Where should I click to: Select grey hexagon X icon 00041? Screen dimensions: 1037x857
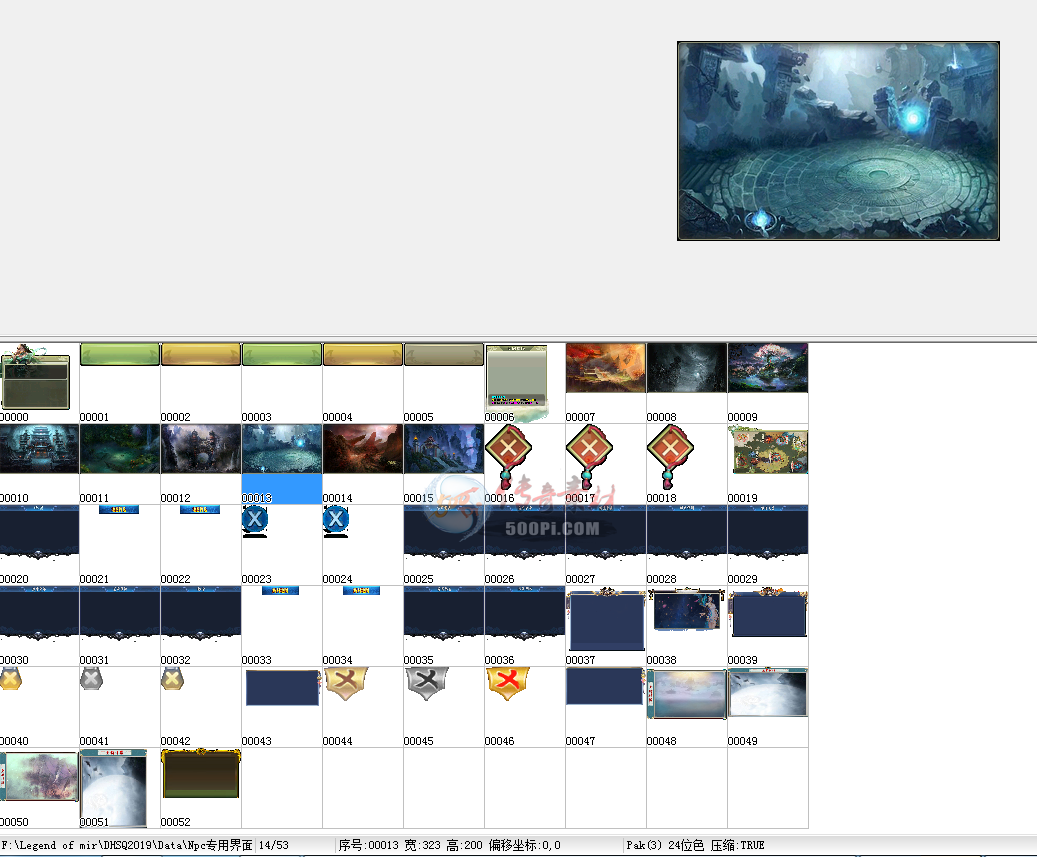coord(91,679)
